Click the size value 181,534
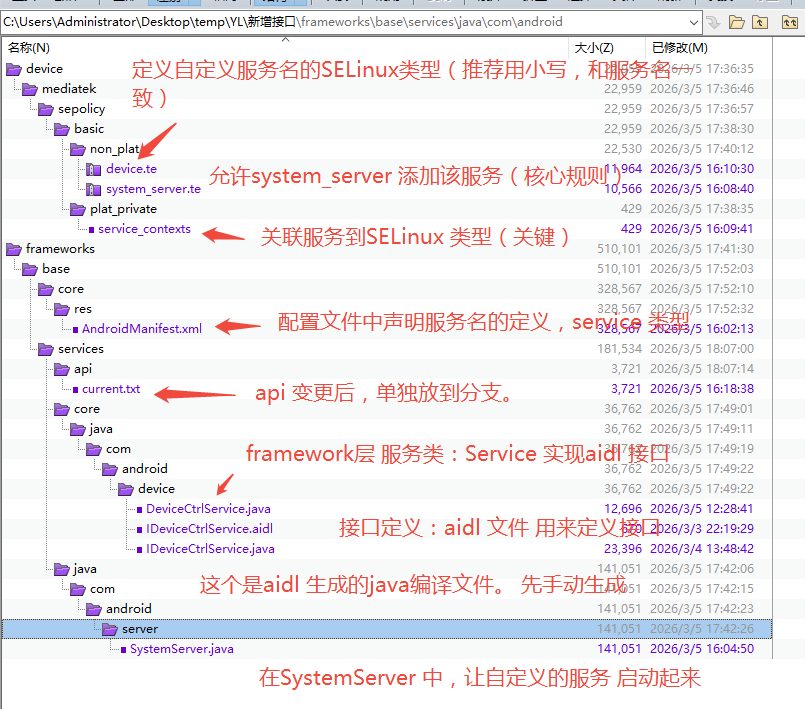This screenshot has height=709, width=805. (619, 349)
